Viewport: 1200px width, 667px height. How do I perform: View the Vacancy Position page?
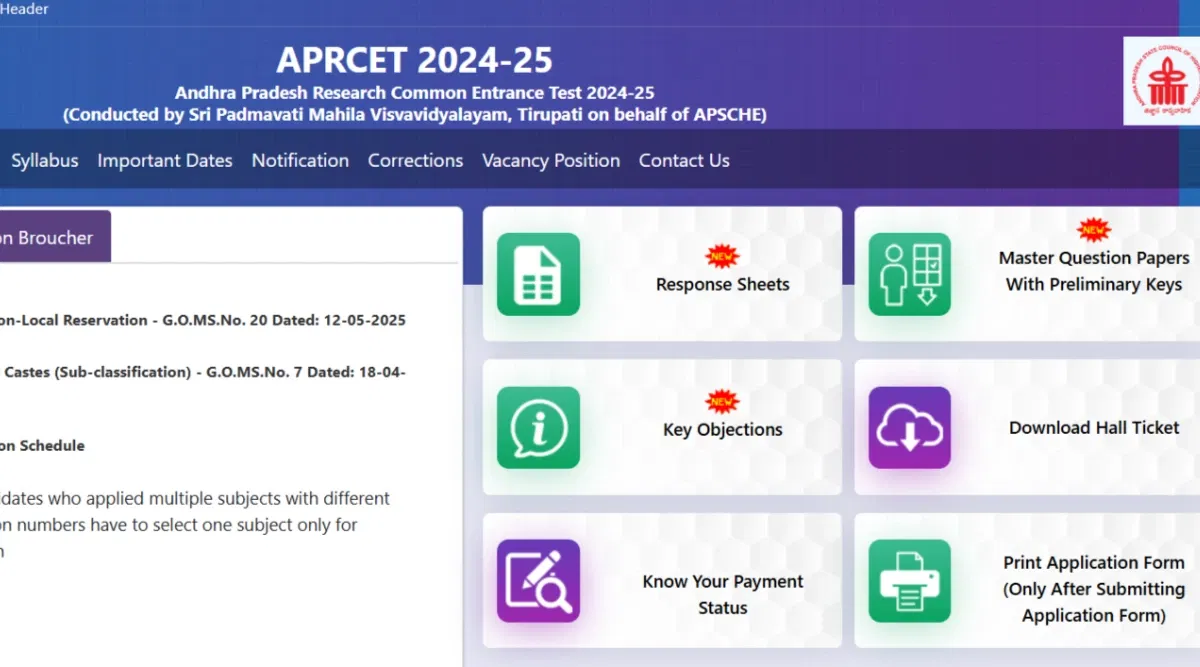coord(551,160)
